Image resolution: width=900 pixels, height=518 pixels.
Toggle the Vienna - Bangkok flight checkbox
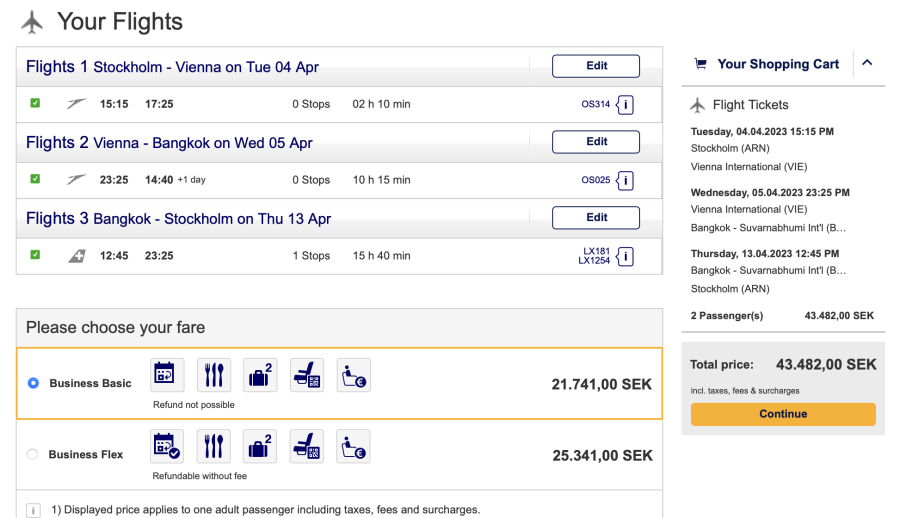click(35, 179)
